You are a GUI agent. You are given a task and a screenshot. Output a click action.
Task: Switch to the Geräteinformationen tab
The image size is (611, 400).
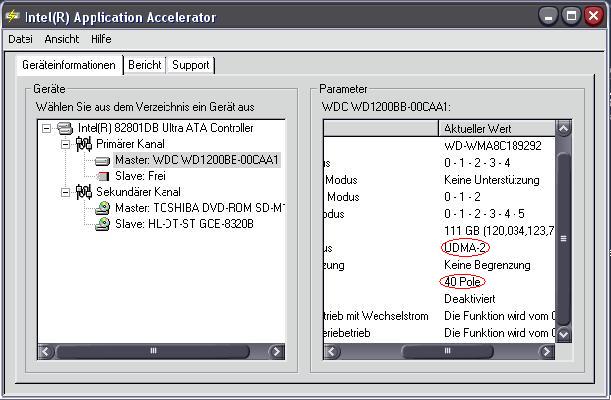69,65
